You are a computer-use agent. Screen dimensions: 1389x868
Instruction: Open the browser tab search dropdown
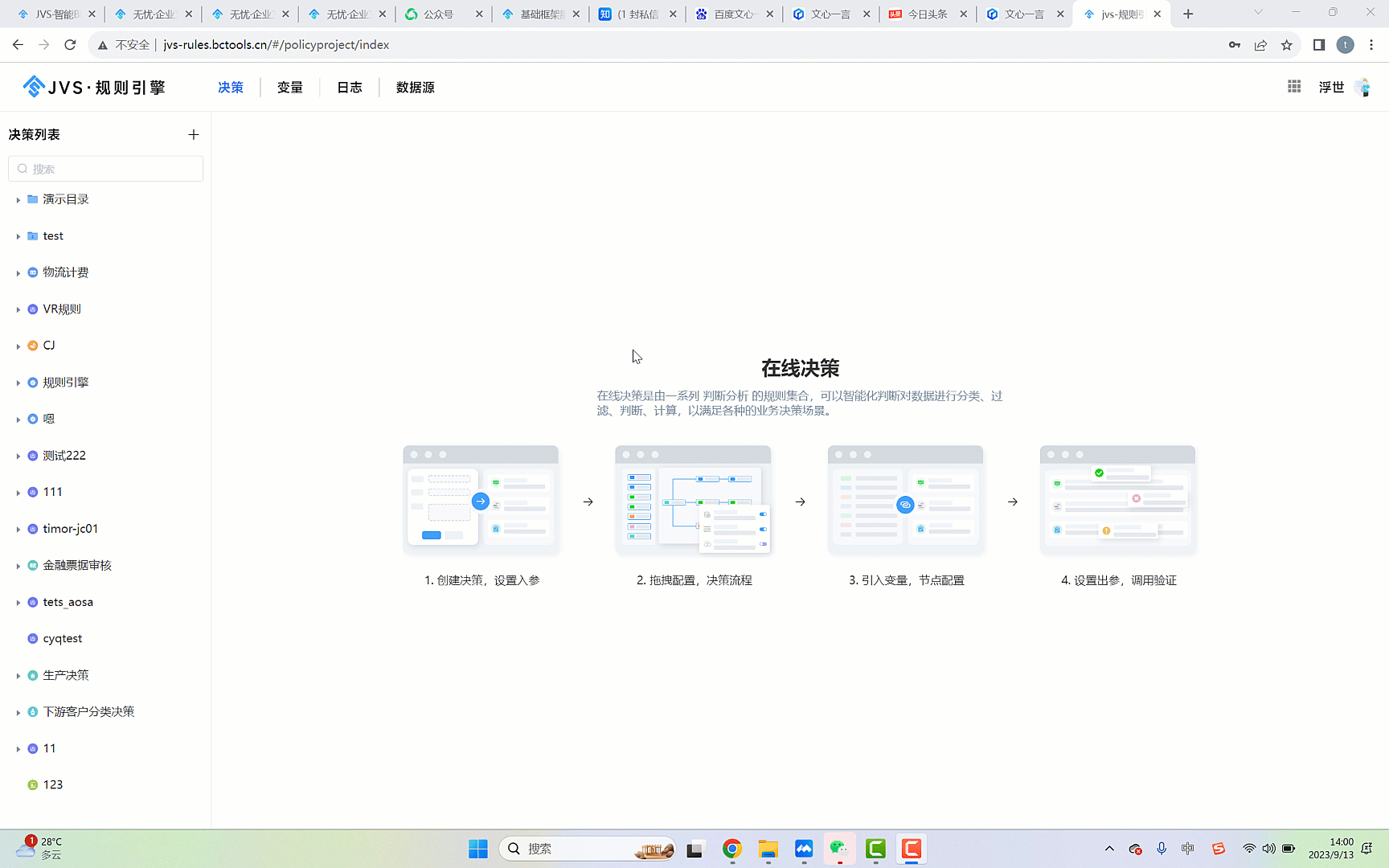click(1258, 12)
